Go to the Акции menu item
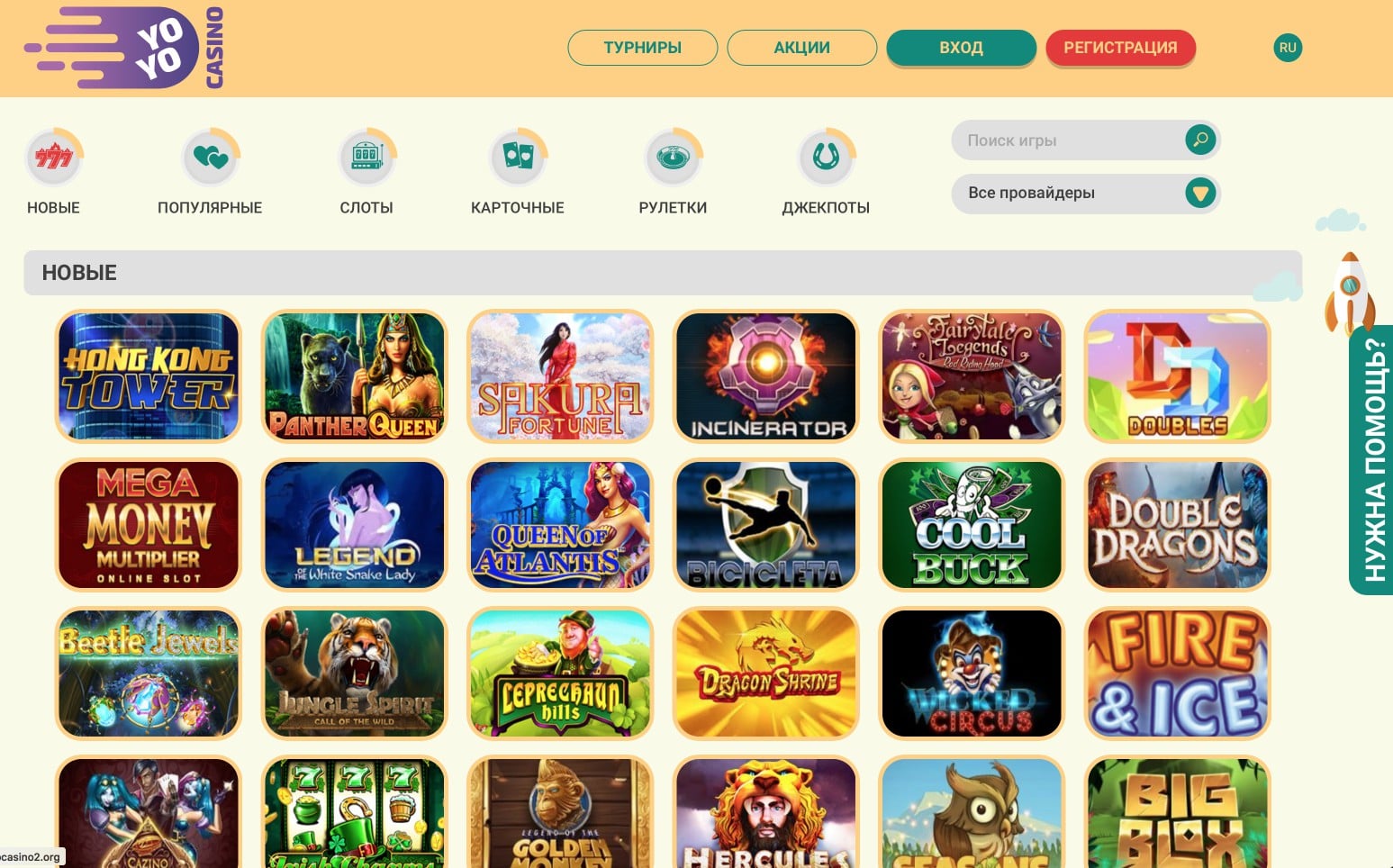Screen dimensions: 1393x868 click(802, 48)
